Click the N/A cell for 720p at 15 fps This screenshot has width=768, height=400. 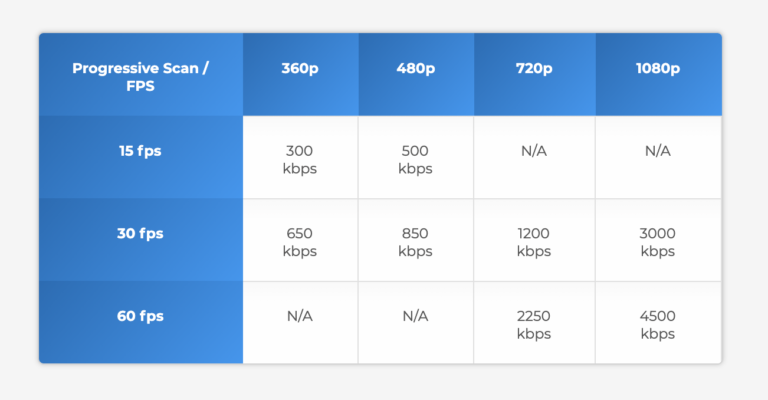pyautogui.click(x=534, y=151)
